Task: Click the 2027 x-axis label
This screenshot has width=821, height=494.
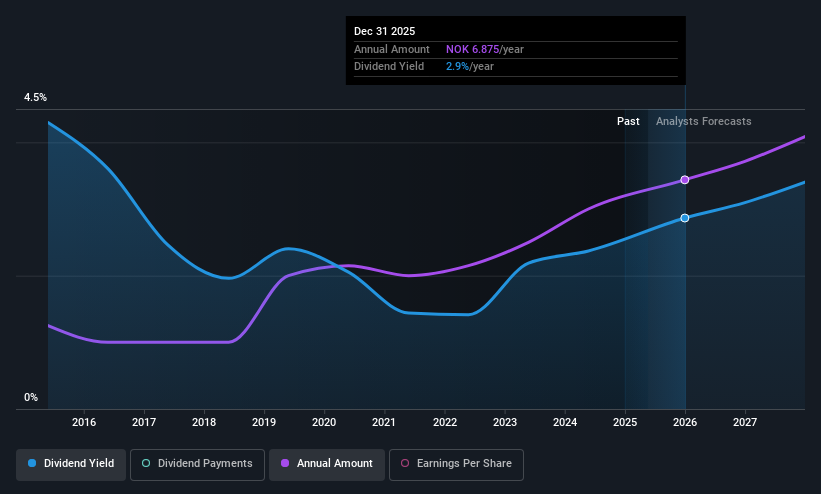Action: click(745, 422)
